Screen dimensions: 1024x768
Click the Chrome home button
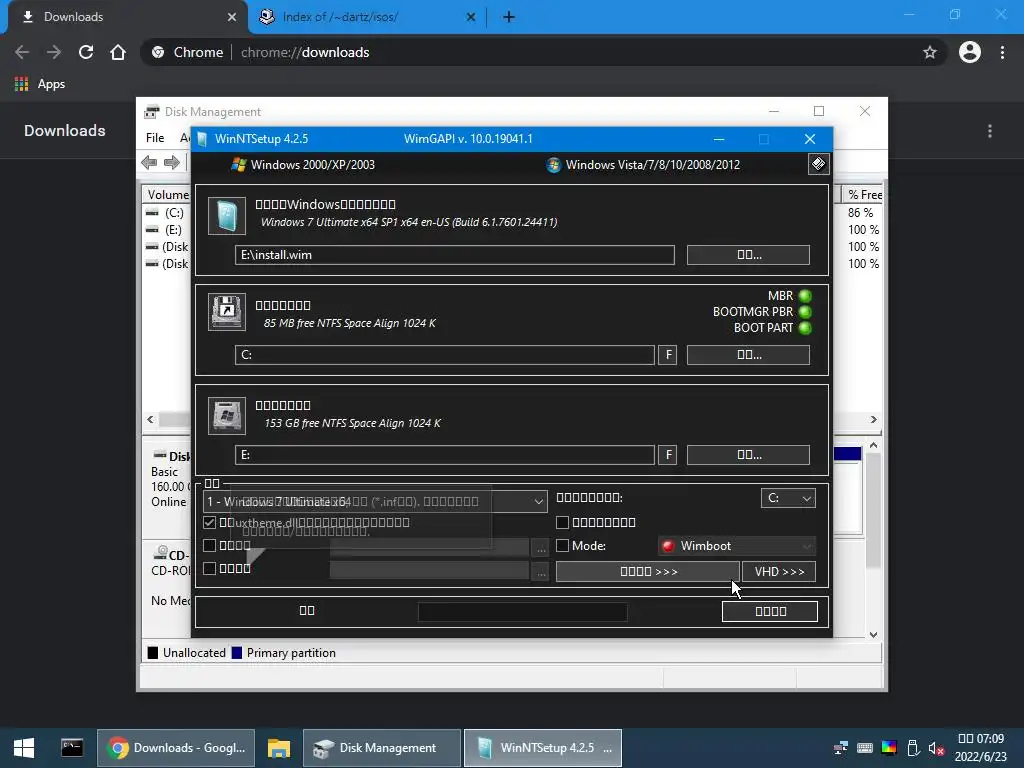pos(118,52)
